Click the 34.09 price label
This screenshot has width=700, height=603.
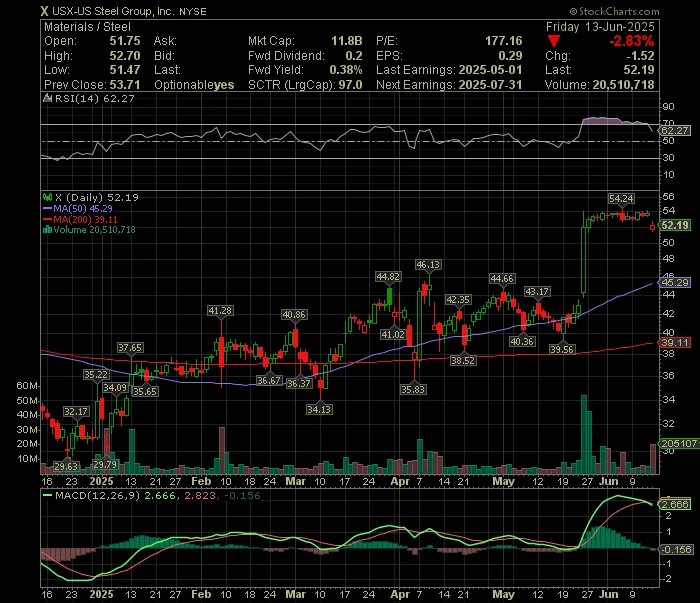pyautogui.click(x=115, y=387)
